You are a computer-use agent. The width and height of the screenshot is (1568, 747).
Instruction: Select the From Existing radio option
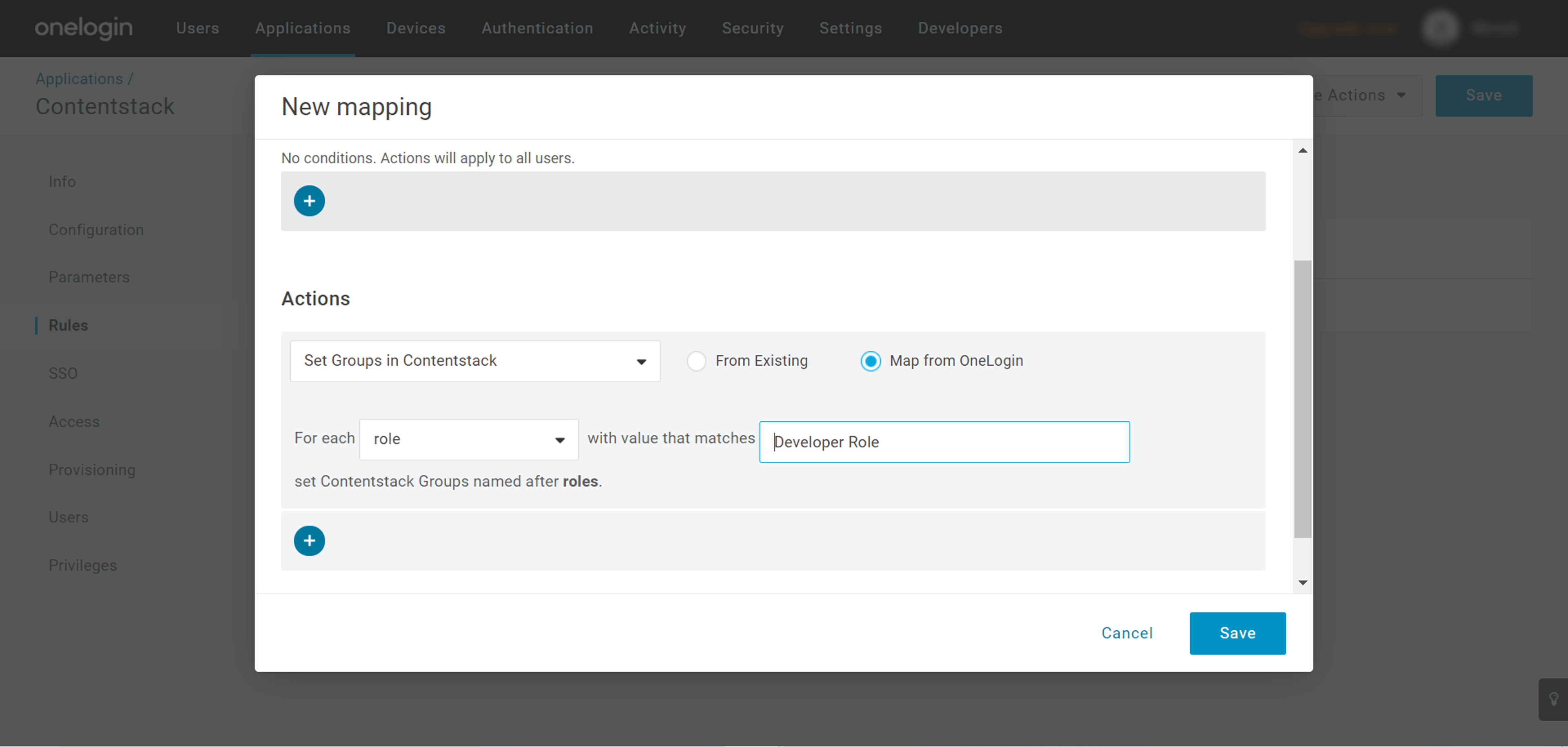click(696, 361)
